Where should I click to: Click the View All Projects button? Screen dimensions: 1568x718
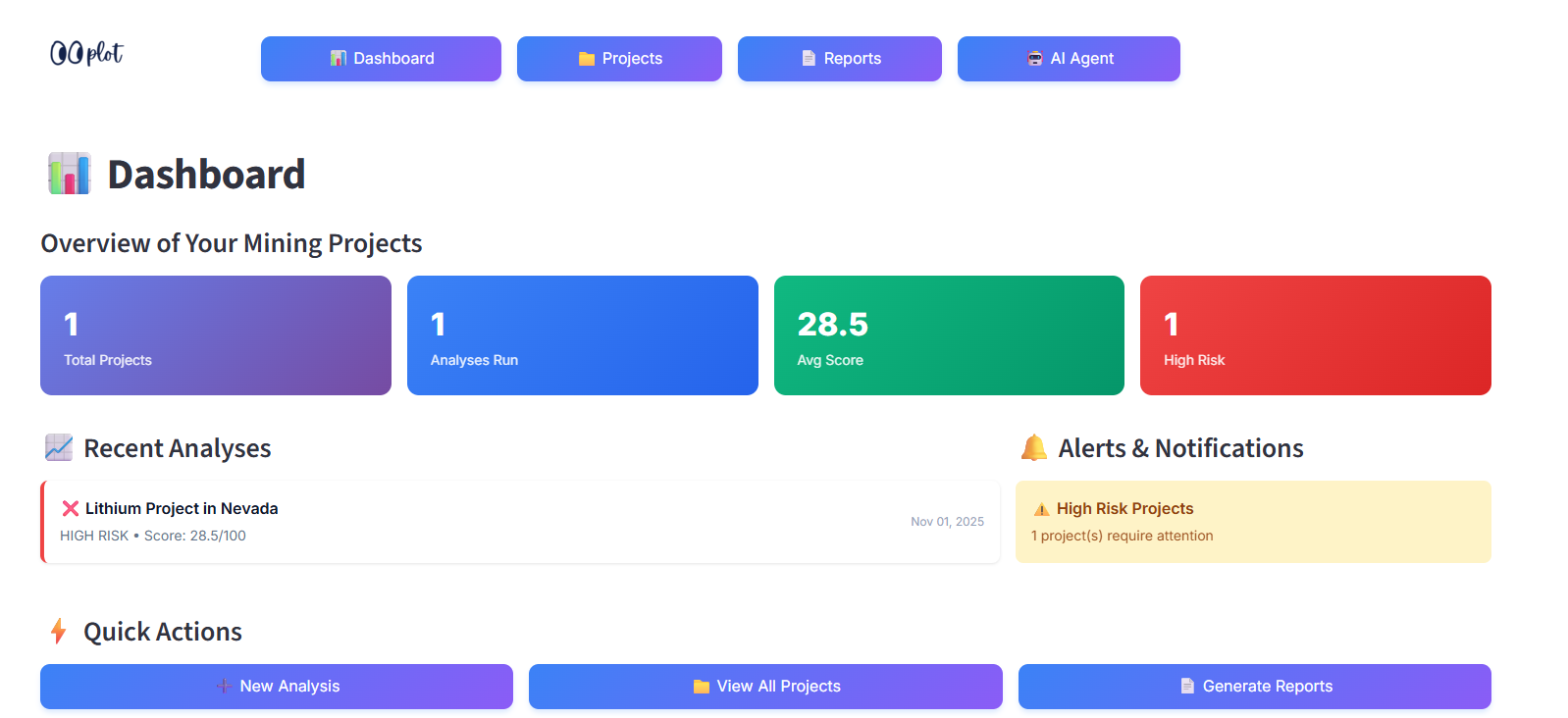(765, 687)
